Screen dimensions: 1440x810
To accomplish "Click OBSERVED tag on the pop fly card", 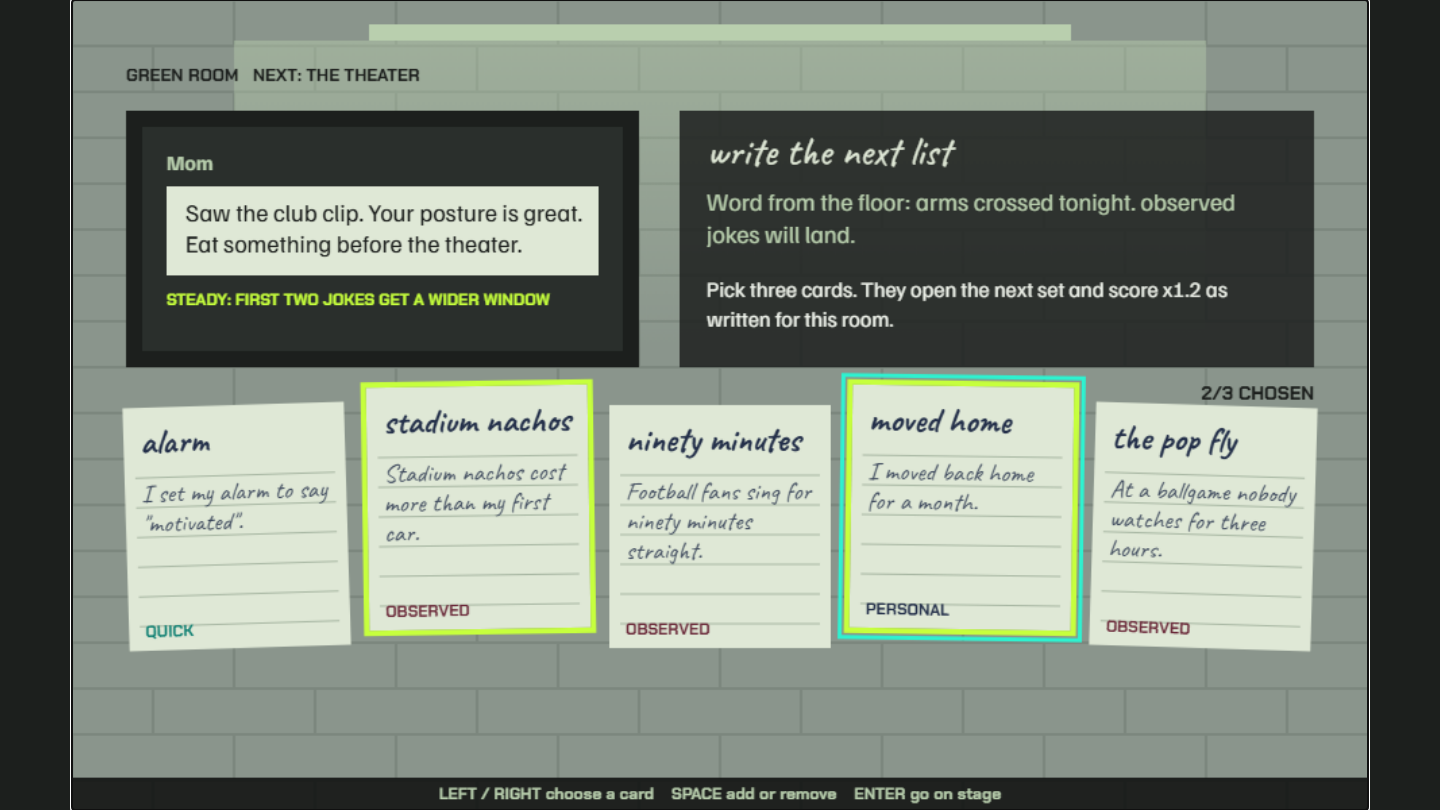I will click(1148, 628).
